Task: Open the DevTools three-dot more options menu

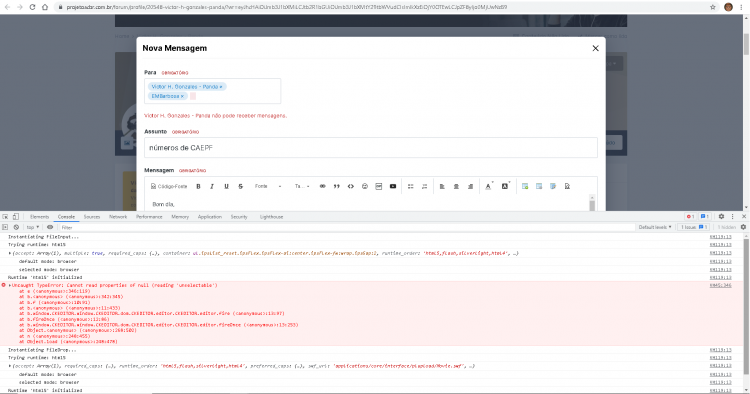Action: pyautogui.click(x=732, y=217)
